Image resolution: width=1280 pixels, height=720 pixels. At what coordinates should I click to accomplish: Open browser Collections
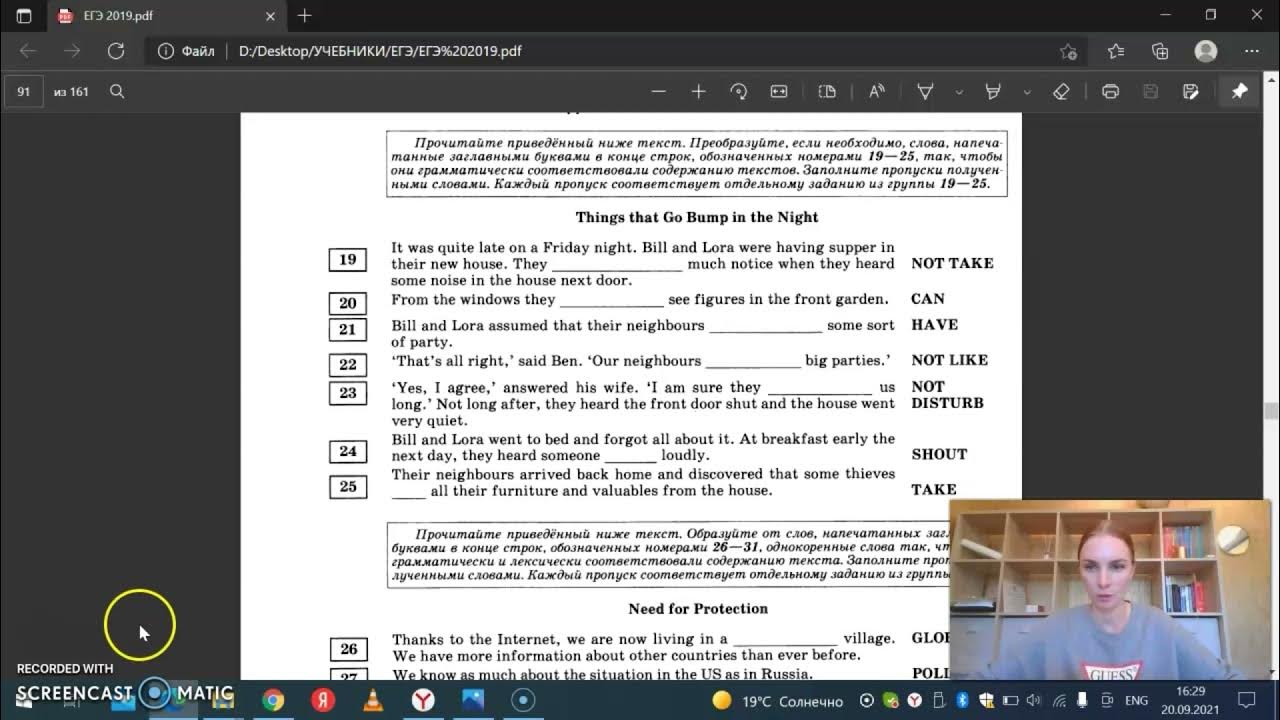click(x=1160, y=51)
